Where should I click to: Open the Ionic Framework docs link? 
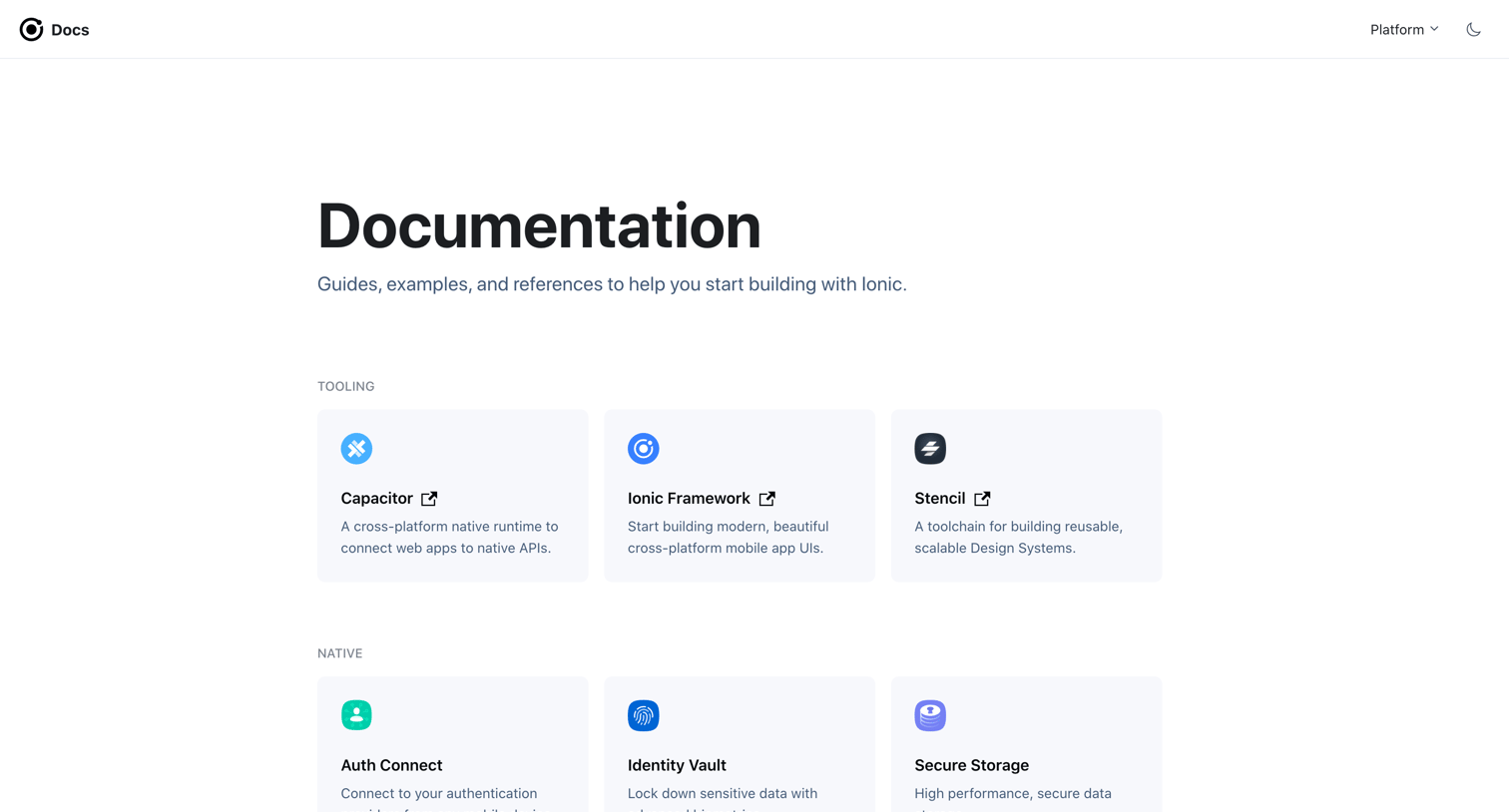(x=689, y=498)
